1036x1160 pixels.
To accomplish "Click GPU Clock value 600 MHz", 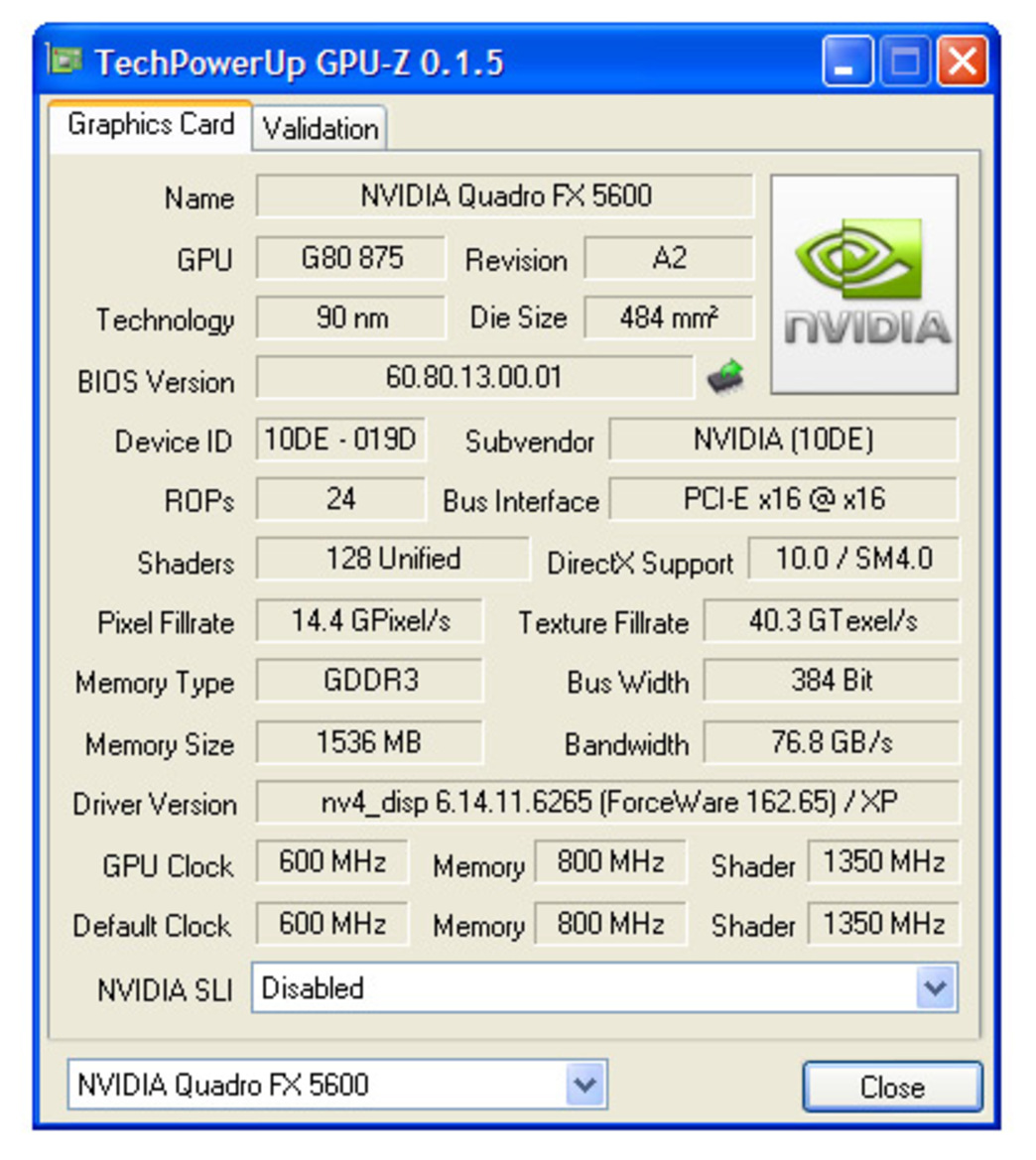I will pyautogui.click(x=332, y=862).
